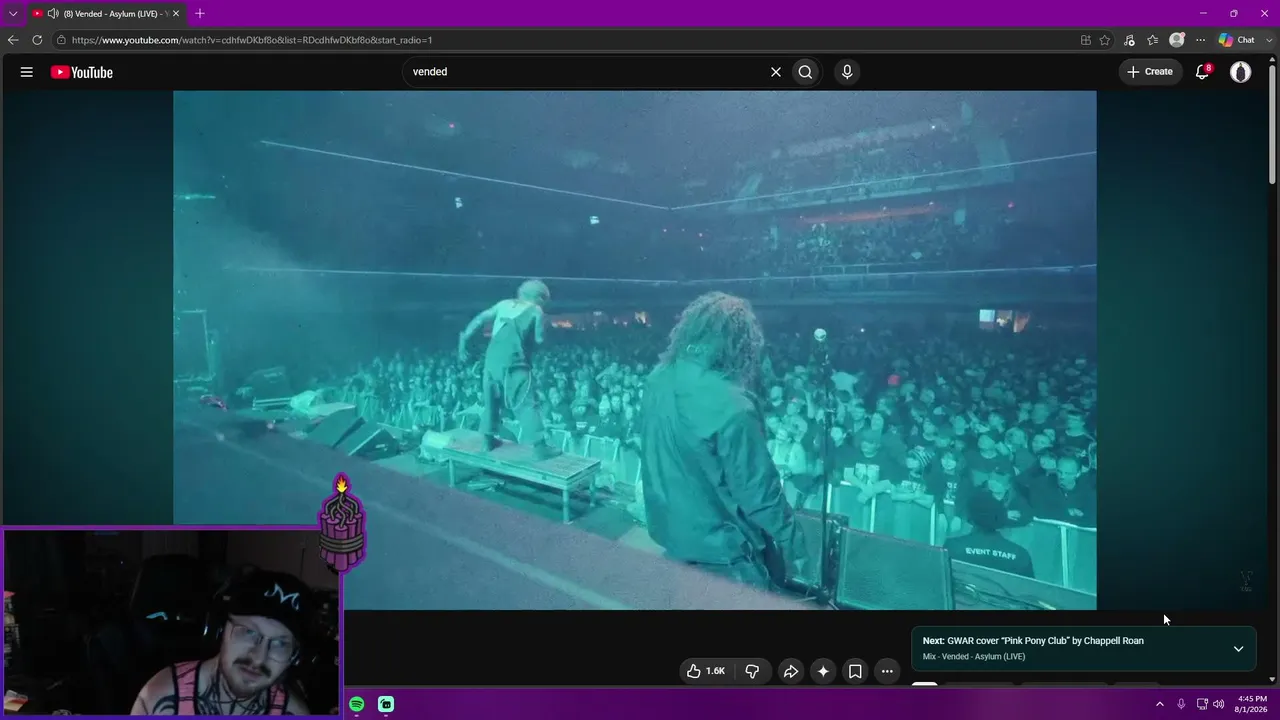This screenshot has width=1280, height=720.
Task: Open the browser tab list dropdown
Action: (13, 14)
